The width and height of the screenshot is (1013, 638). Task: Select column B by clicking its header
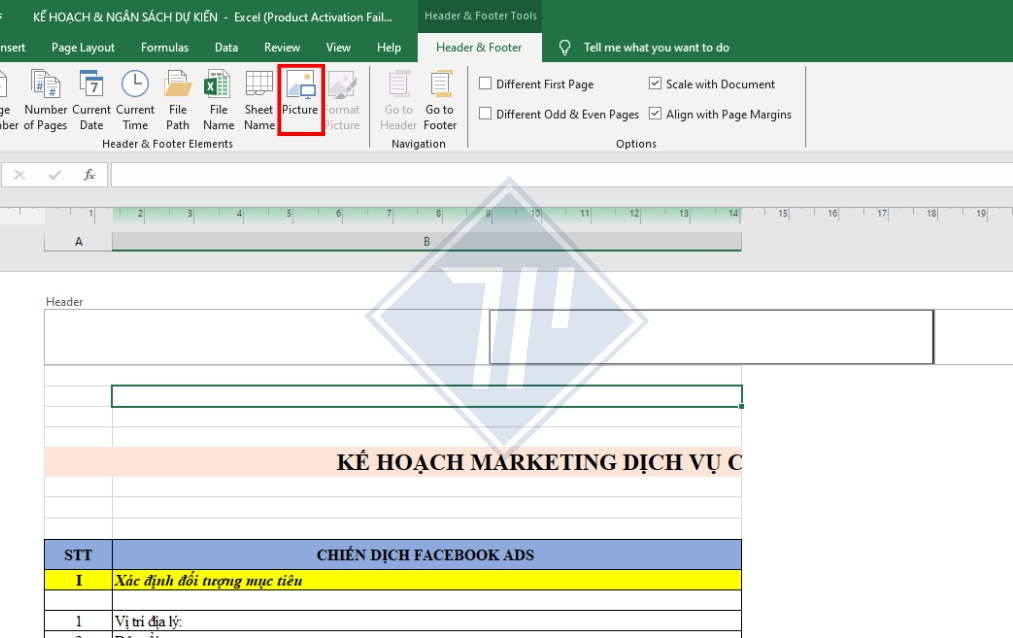(x=426, y=240)
